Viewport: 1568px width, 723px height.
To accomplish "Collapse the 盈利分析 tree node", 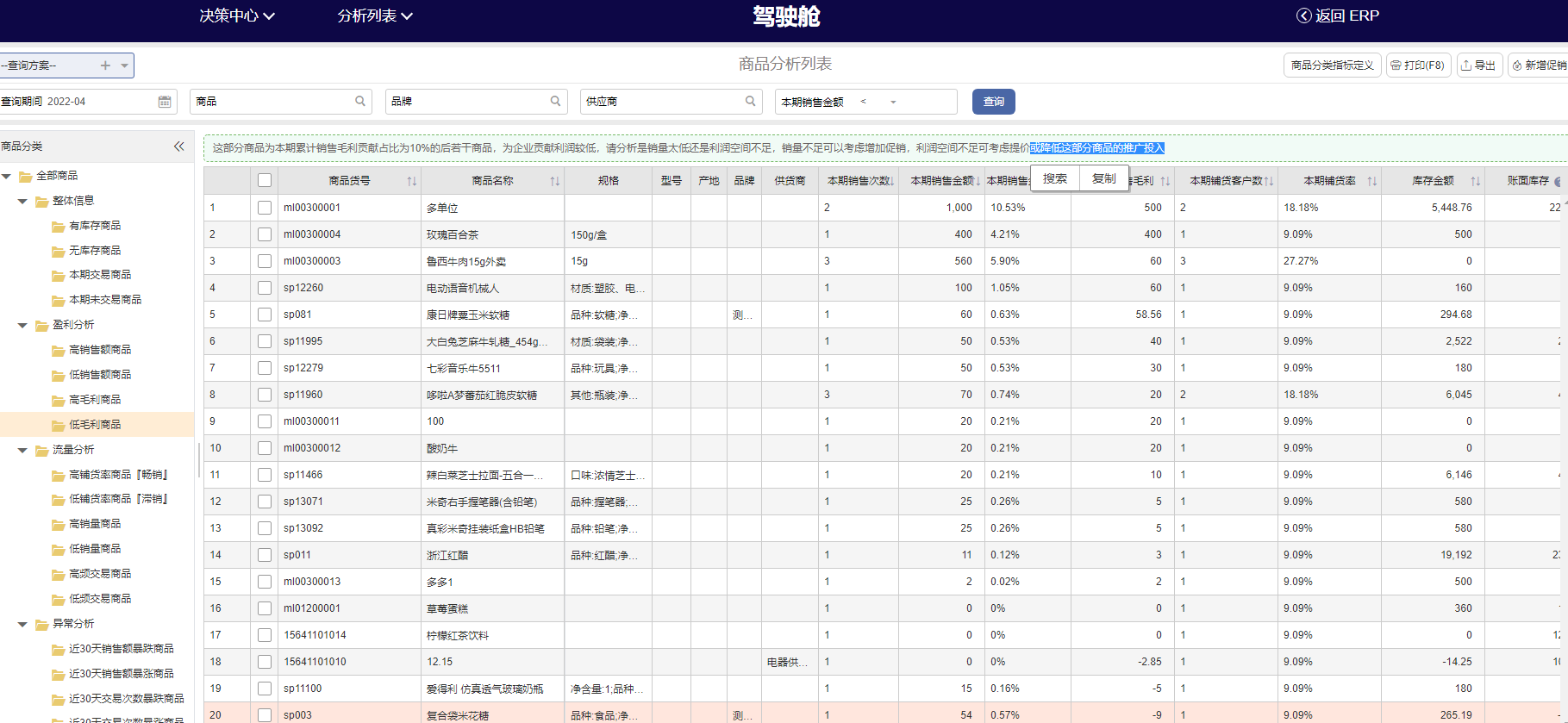I will (x=23, y=325).
